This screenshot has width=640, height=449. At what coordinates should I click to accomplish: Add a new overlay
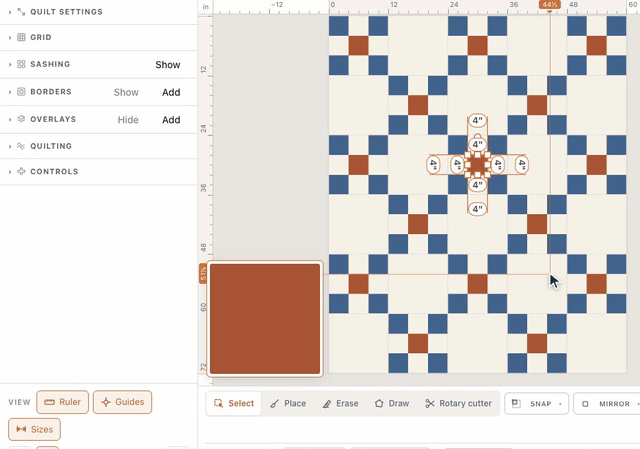click(x=171, y=120)
